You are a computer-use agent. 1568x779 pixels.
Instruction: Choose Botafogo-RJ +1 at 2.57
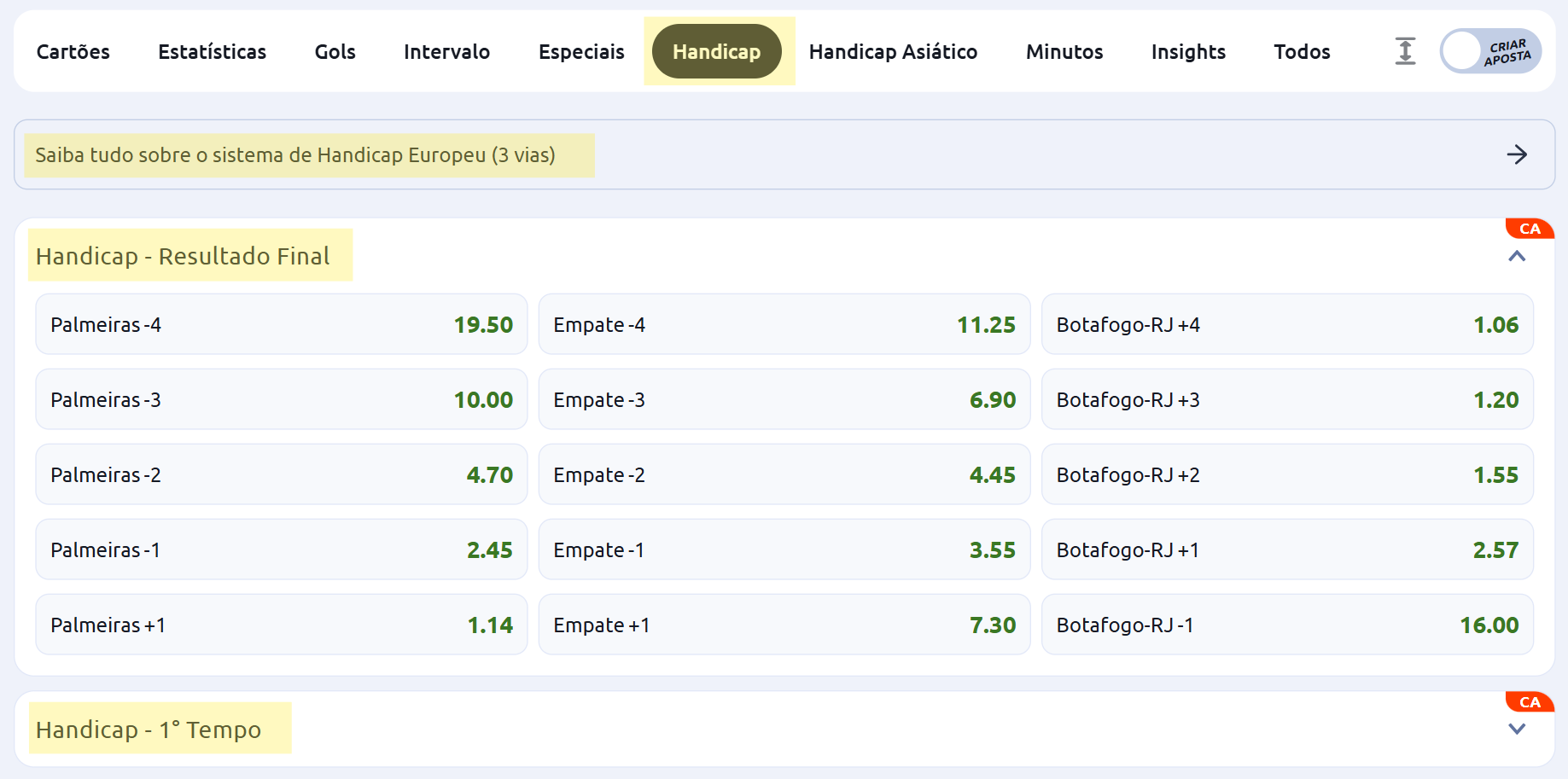coord(1287,549)
